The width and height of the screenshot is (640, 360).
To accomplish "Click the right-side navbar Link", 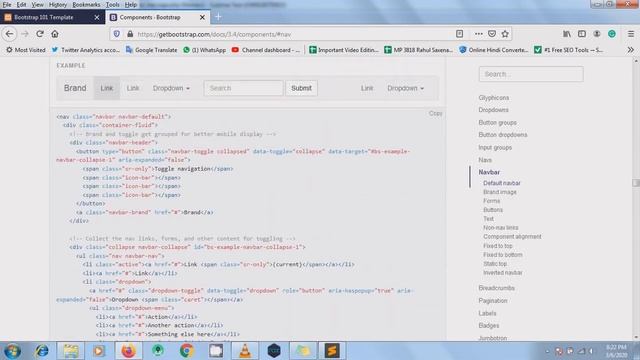I will 367,88.
